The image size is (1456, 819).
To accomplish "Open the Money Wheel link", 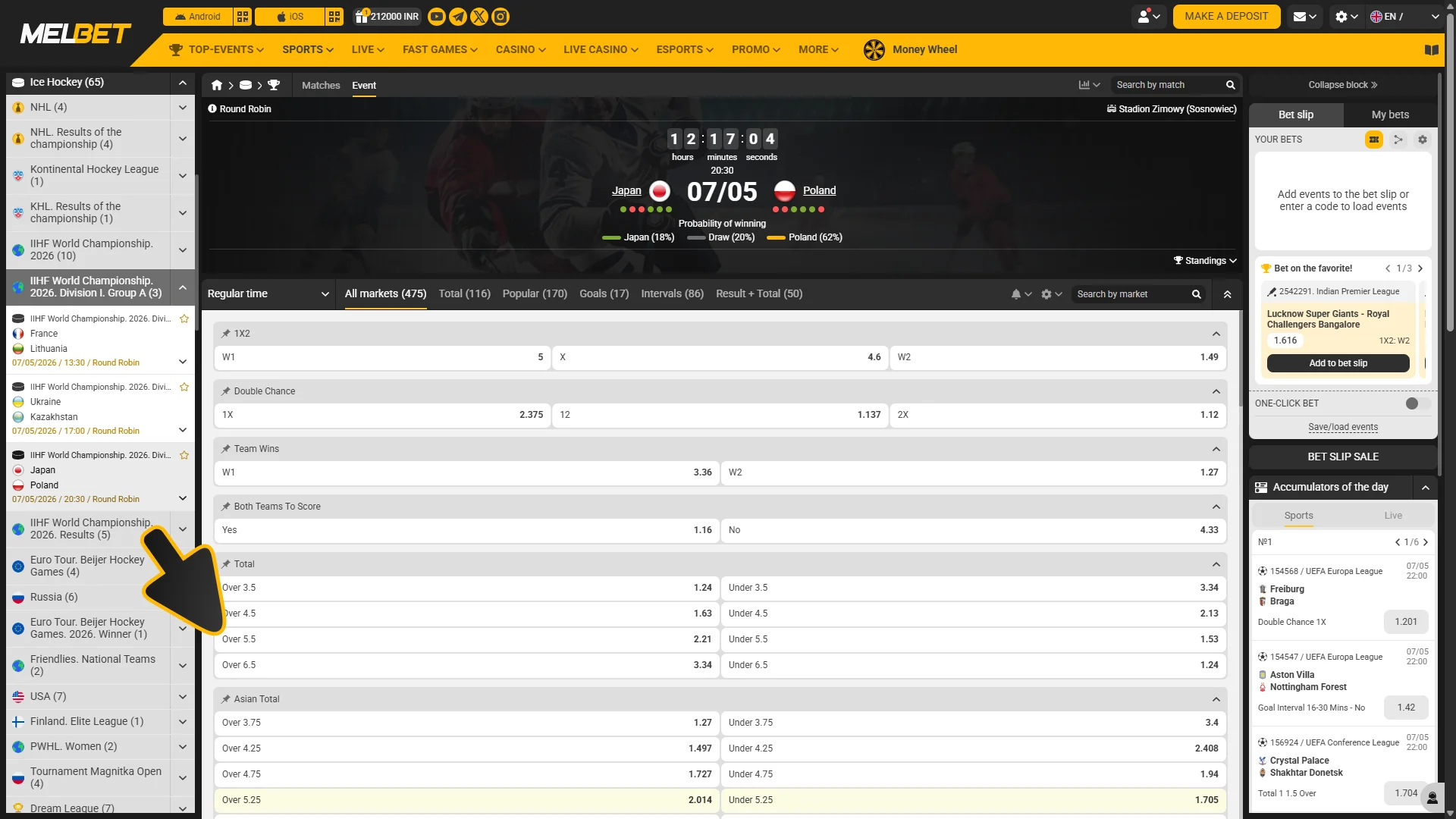I will (910, 50).
